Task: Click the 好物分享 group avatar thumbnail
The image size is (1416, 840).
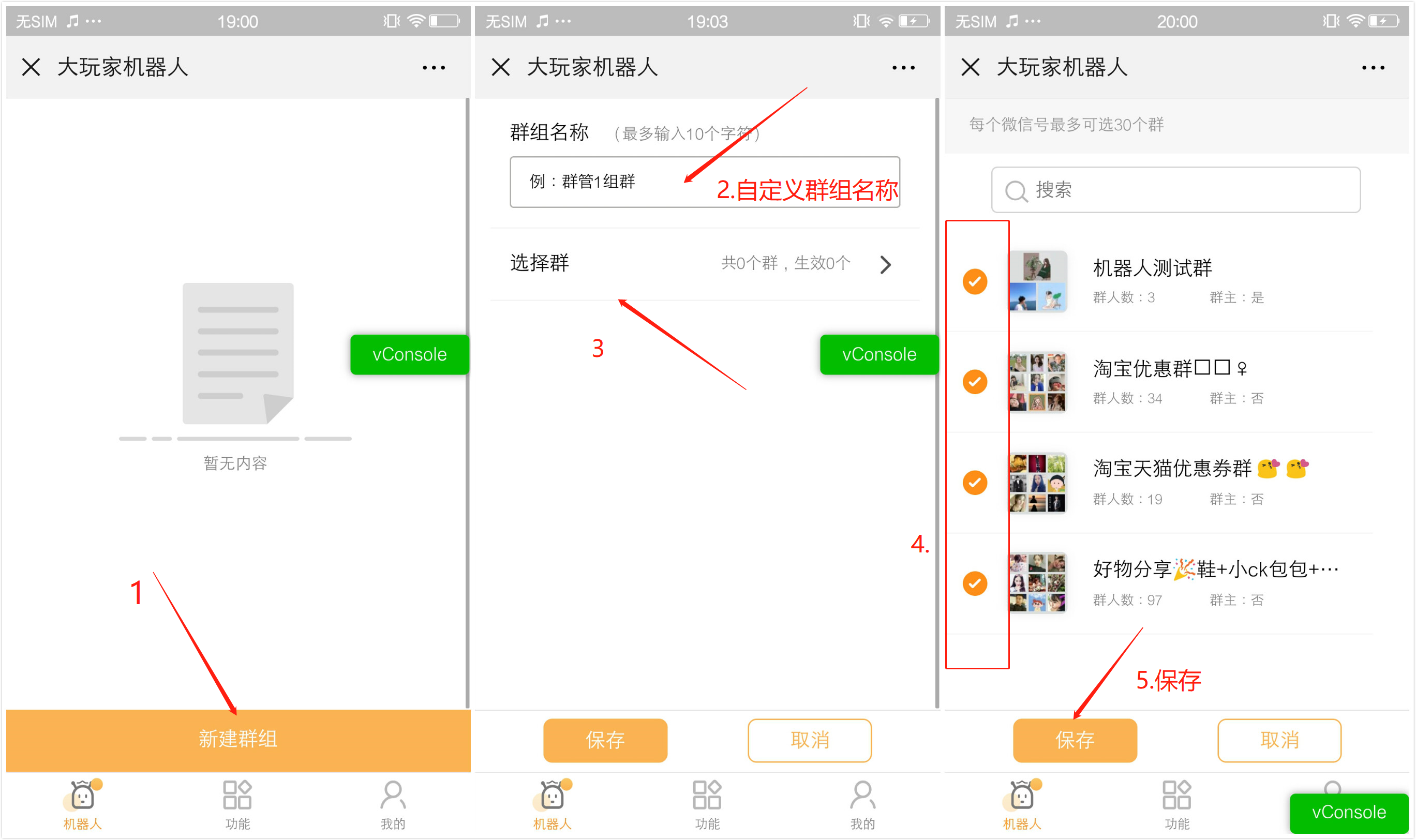Action: 1038,583
